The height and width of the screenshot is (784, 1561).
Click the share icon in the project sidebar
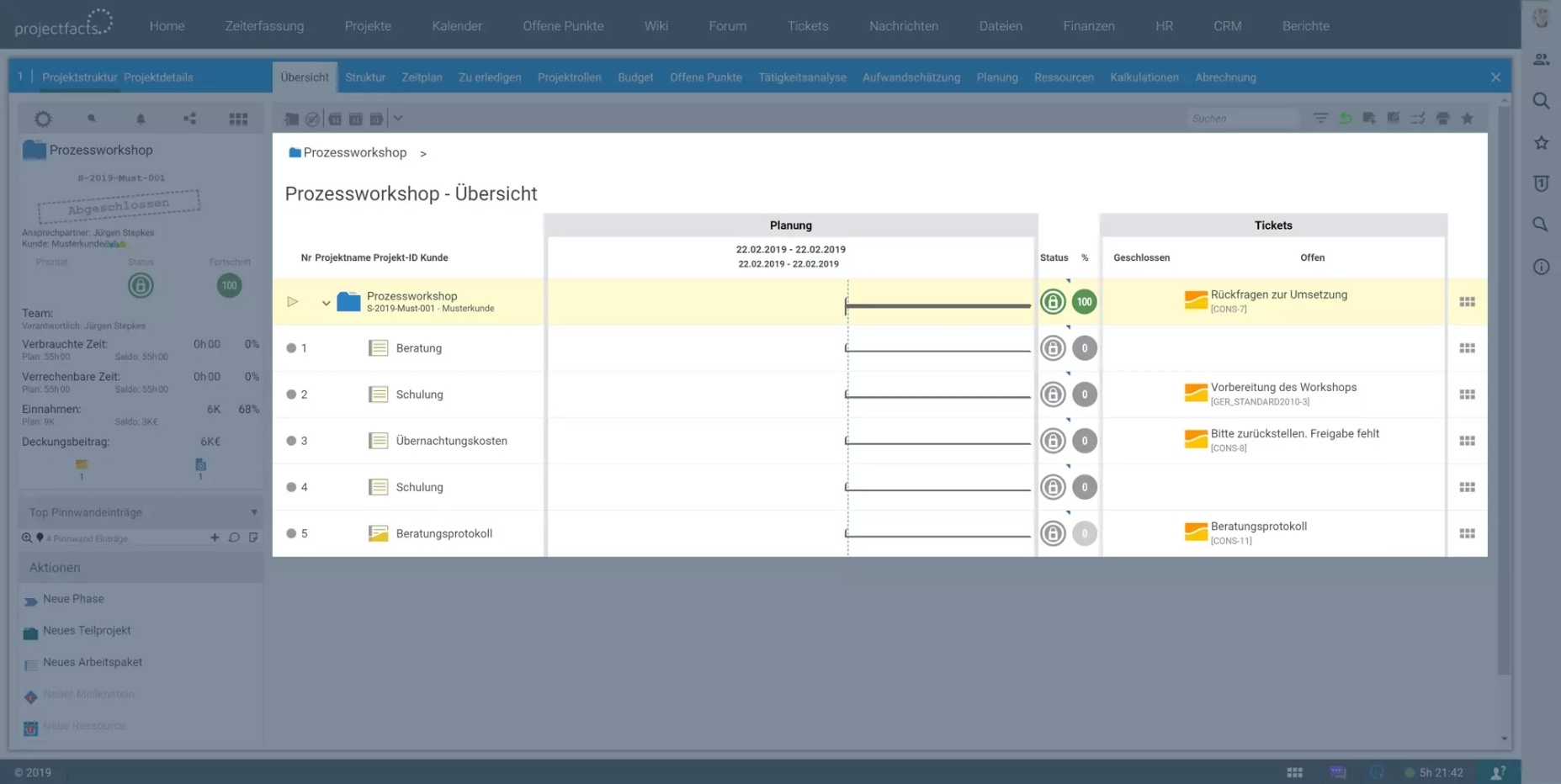tap(189, 119)
